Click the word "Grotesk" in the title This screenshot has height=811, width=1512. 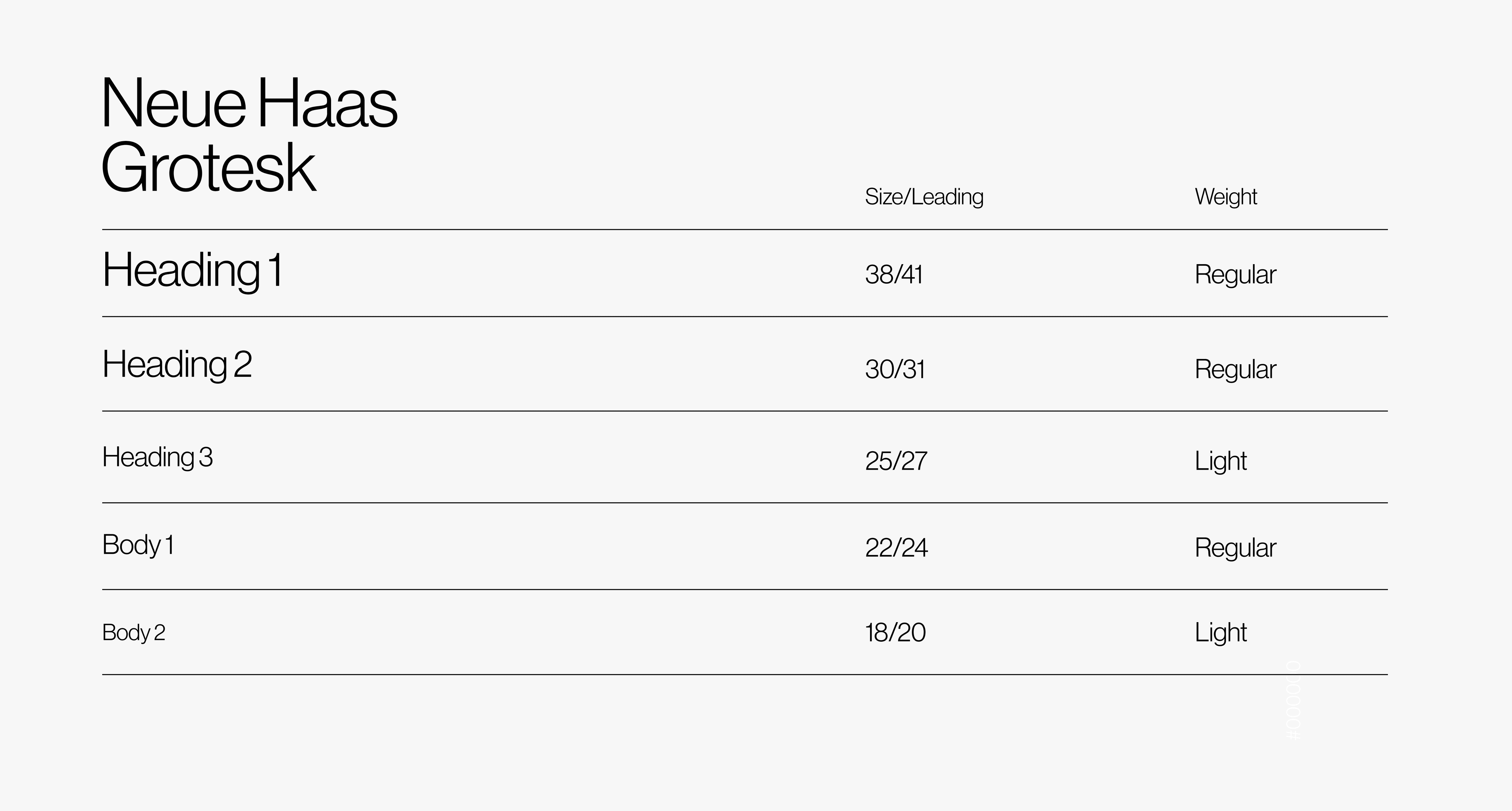click(209, 168)
